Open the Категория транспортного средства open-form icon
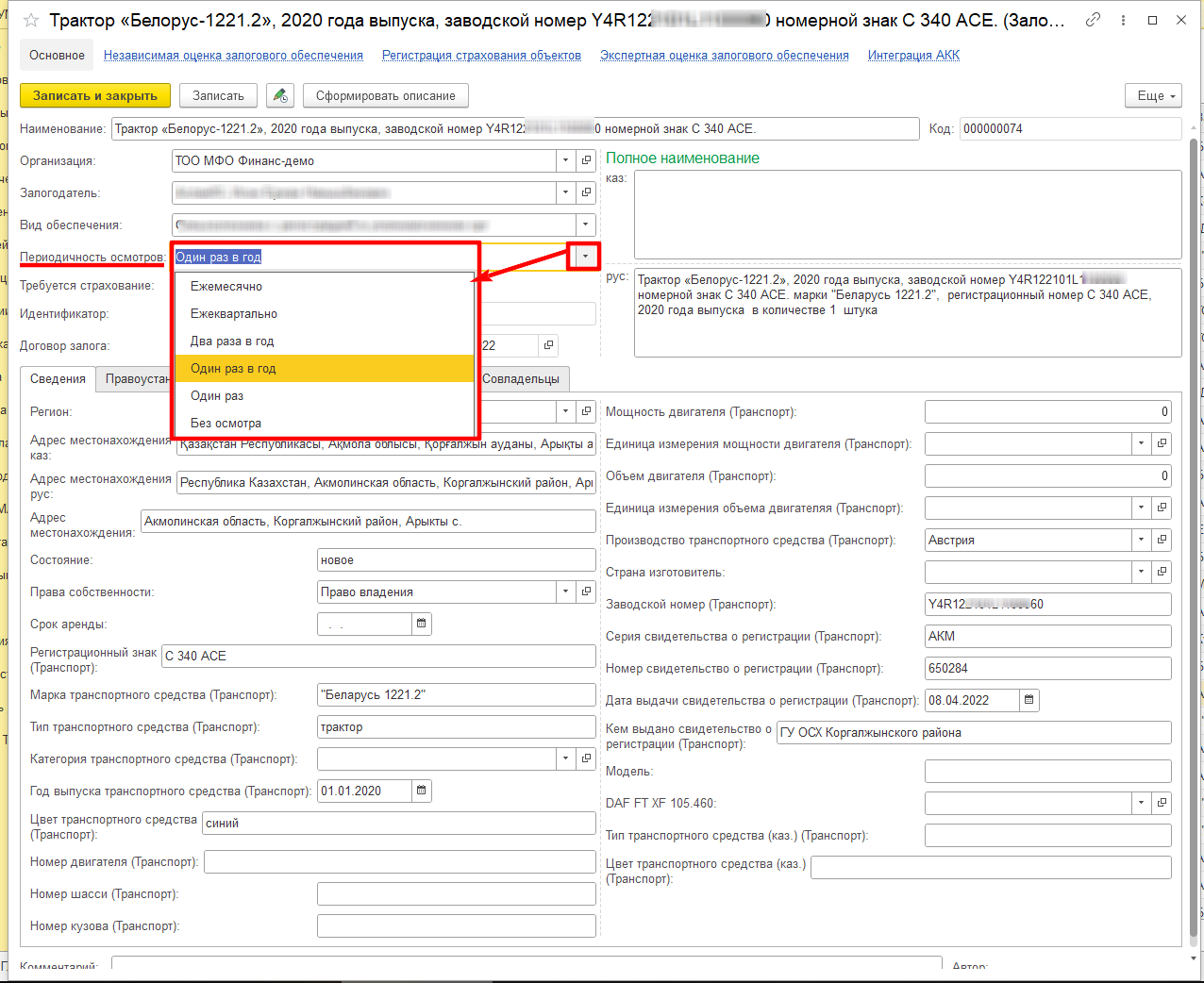This screenshot has width=1204, height=983. pyautogui.click(x=586, y=758)
